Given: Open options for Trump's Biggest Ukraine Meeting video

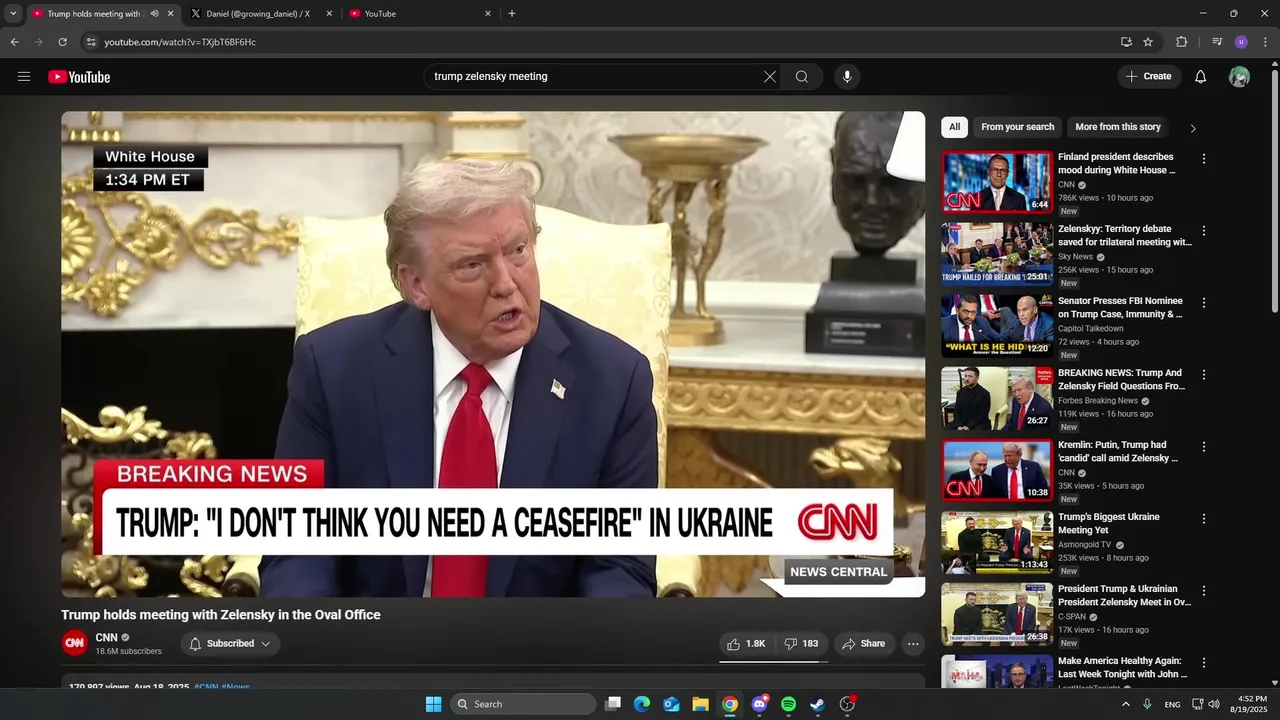Looking at the screenshot, I should point(1204,519).
